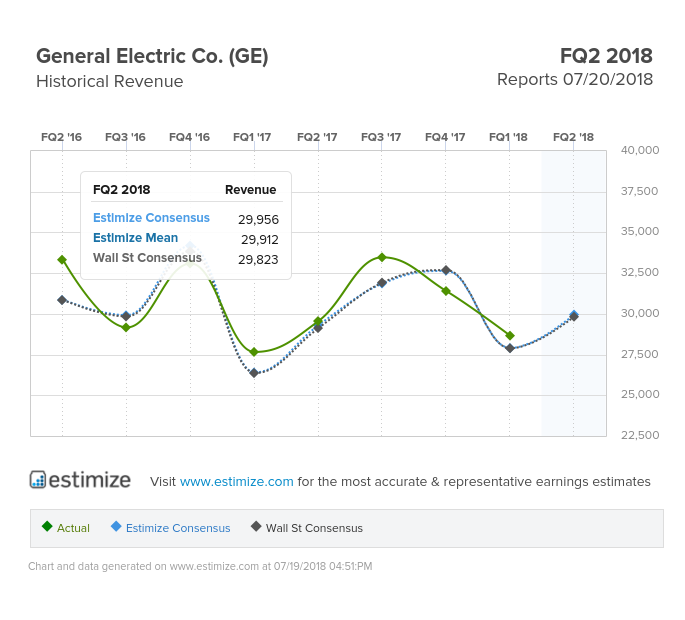Viewport: 685px width, 620px height.
Task: Click the 22,500 y-axis label
Action: (x=640, y=435)
